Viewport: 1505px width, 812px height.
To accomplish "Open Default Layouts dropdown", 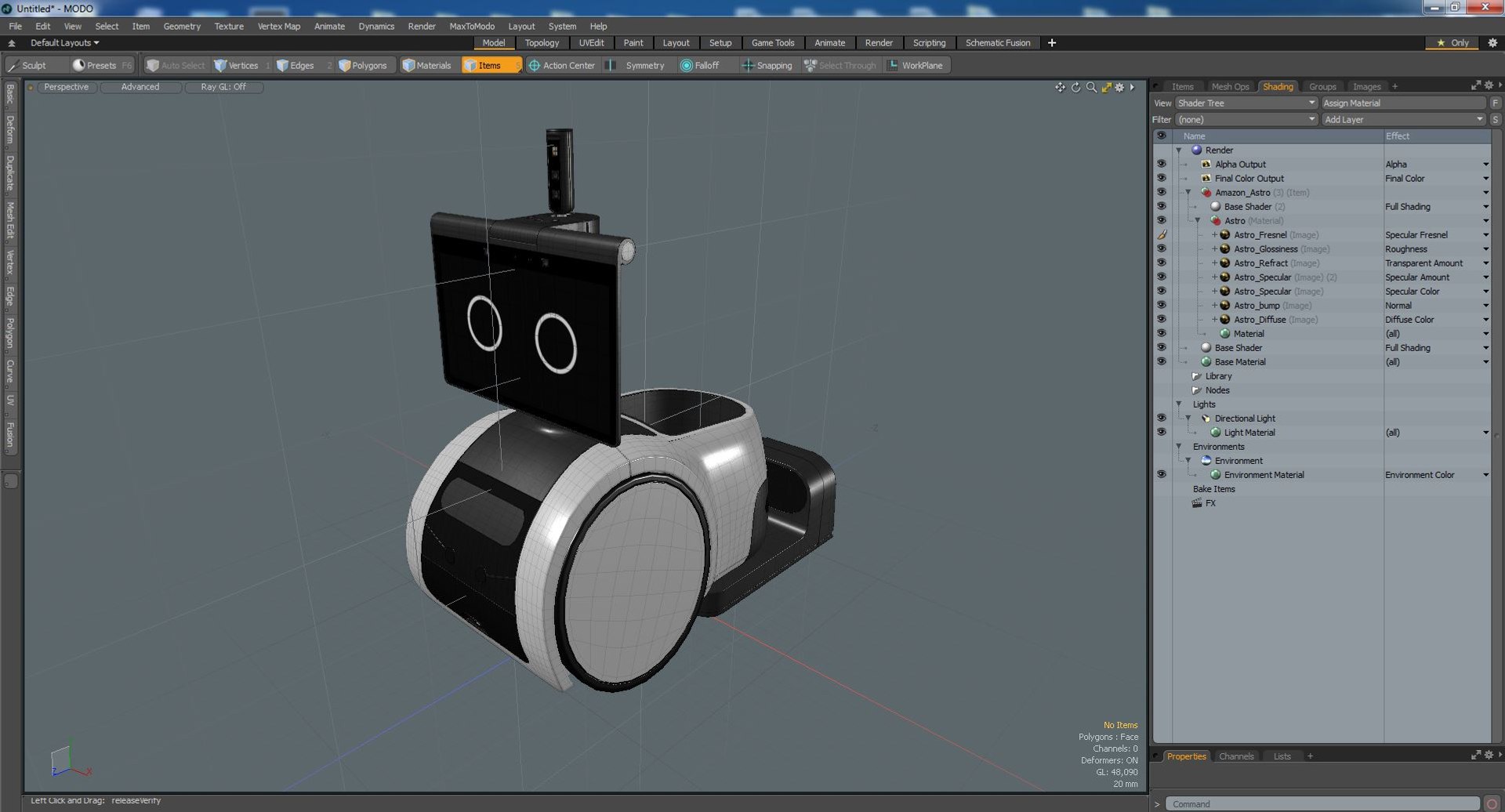I will pyautogui.click(x=65, y=43).
